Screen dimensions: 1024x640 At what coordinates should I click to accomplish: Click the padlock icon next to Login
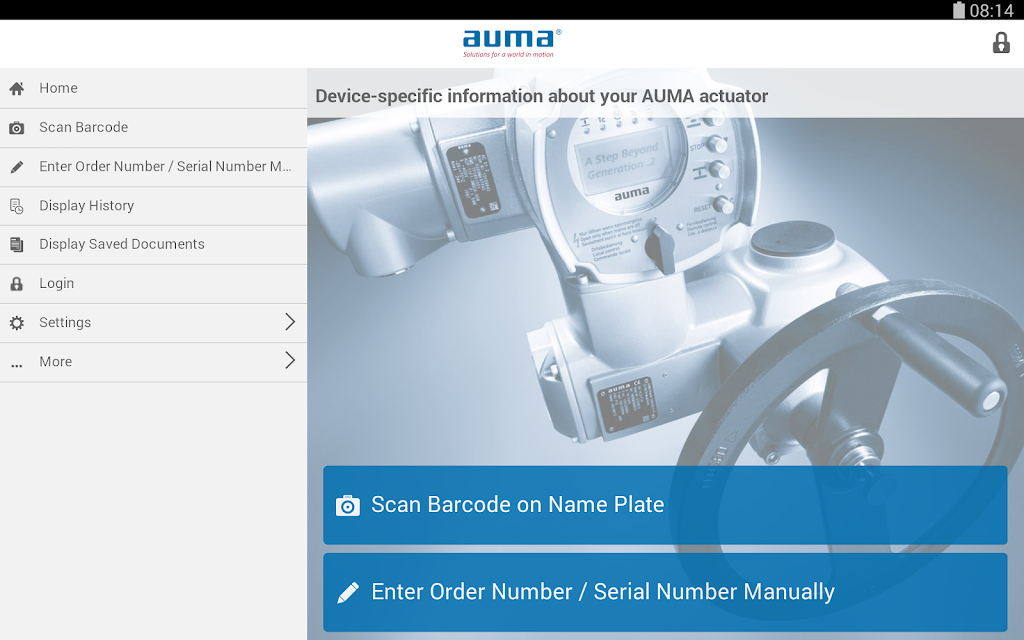pos(17,284)
